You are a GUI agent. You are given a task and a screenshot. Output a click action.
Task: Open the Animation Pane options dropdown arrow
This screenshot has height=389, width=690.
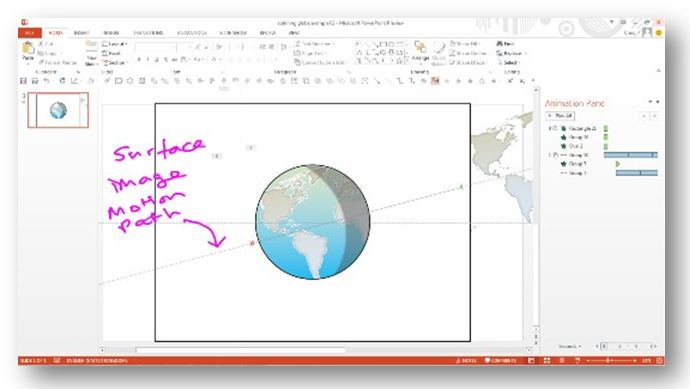(x=650, y=102)
